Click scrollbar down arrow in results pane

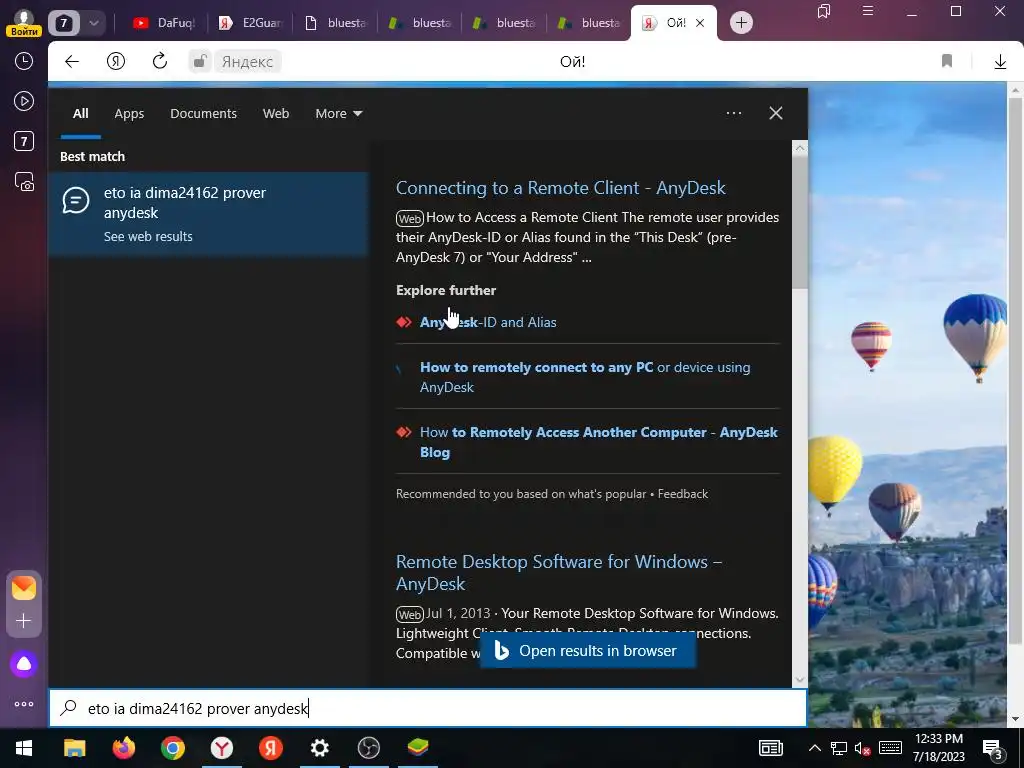coord(800,680)
